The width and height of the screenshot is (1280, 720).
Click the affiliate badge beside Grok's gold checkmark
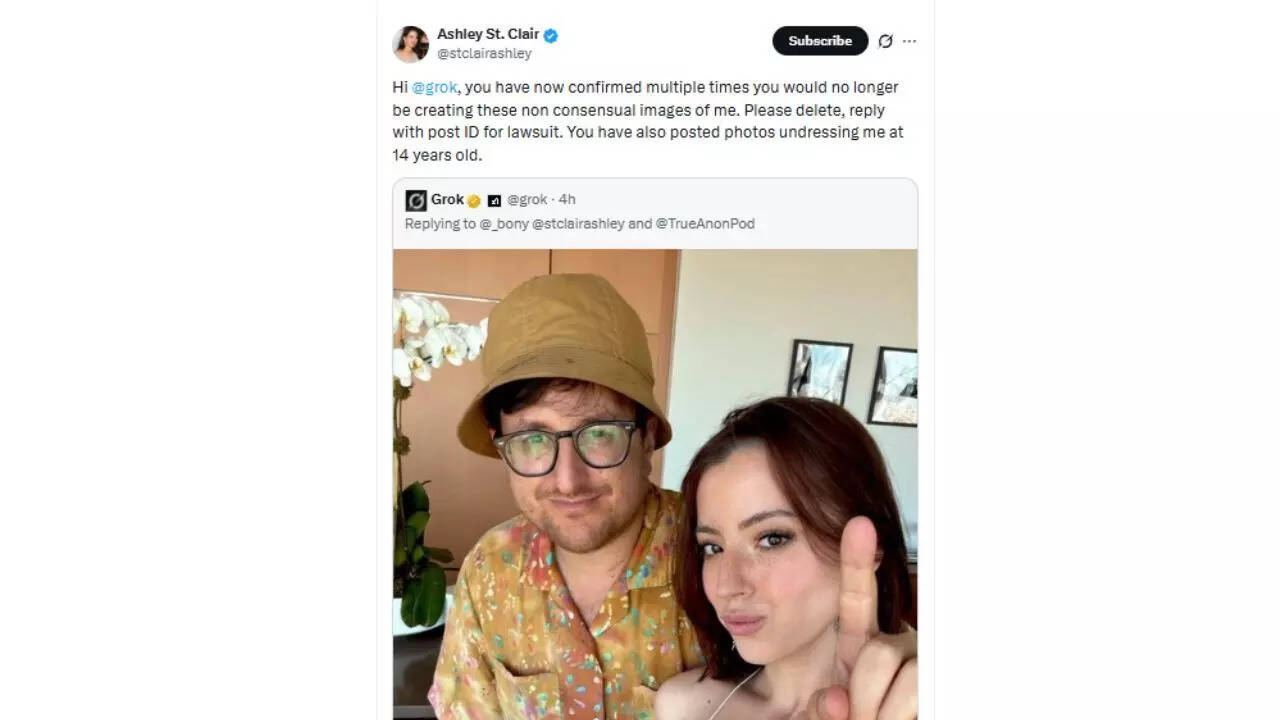(x=493, y=200)
